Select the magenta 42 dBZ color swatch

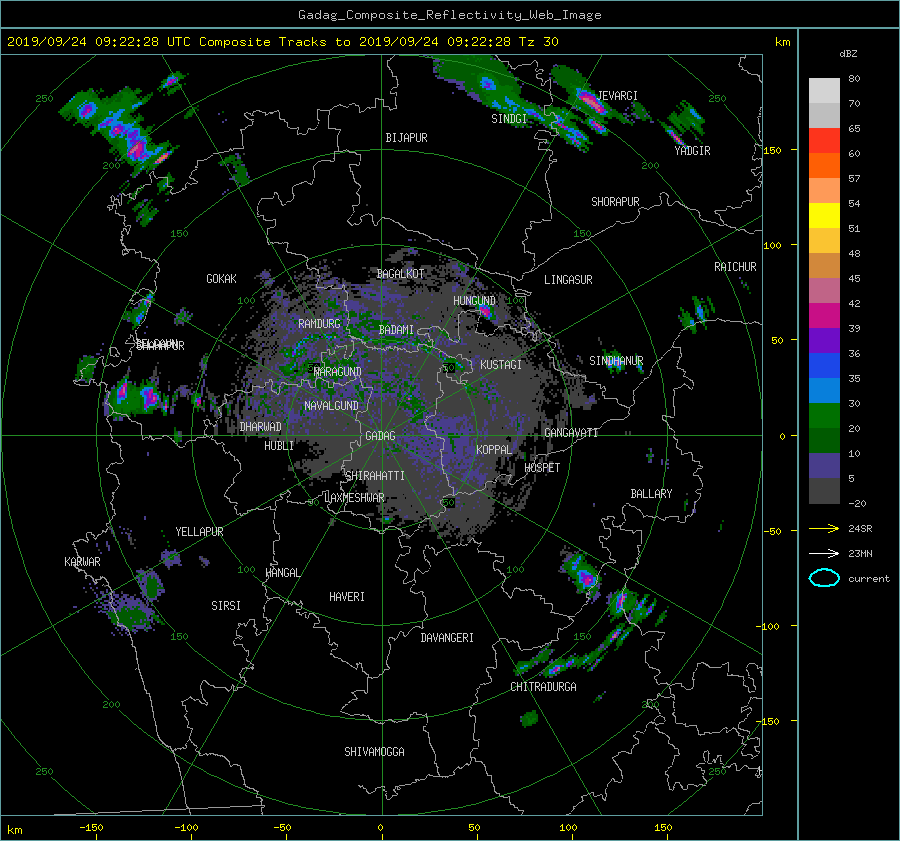click(x=824, y=315)
